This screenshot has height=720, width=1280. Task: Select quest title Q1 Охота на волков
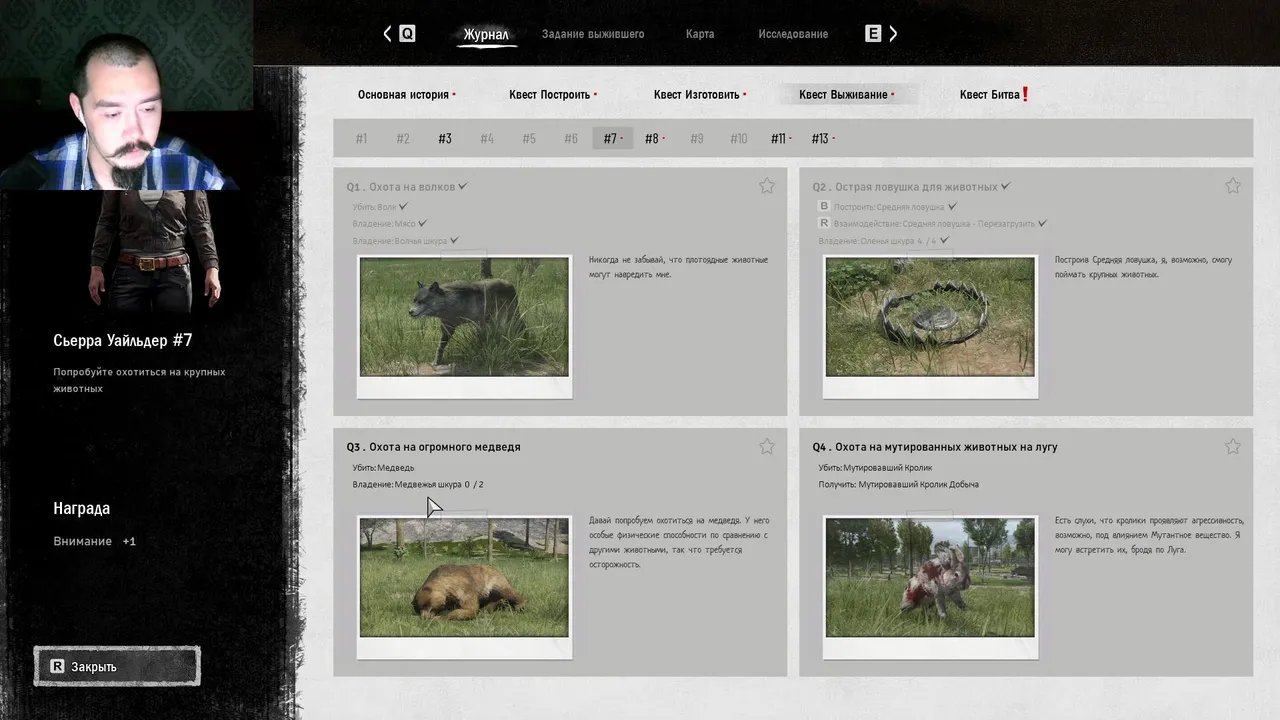401,187
